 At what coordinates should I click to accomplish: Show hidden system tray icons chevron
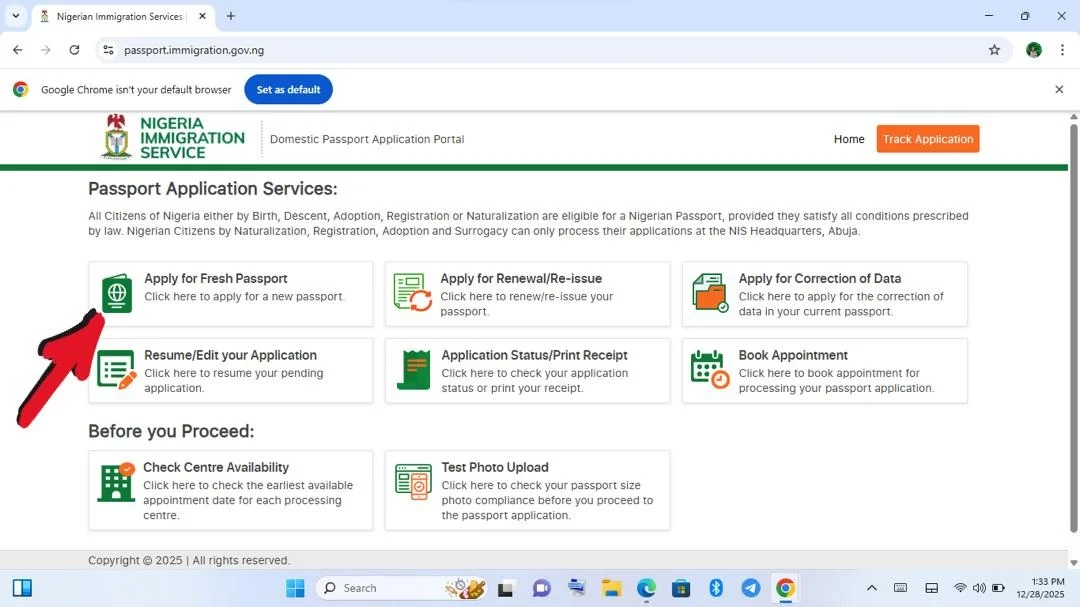coord(871,588)
